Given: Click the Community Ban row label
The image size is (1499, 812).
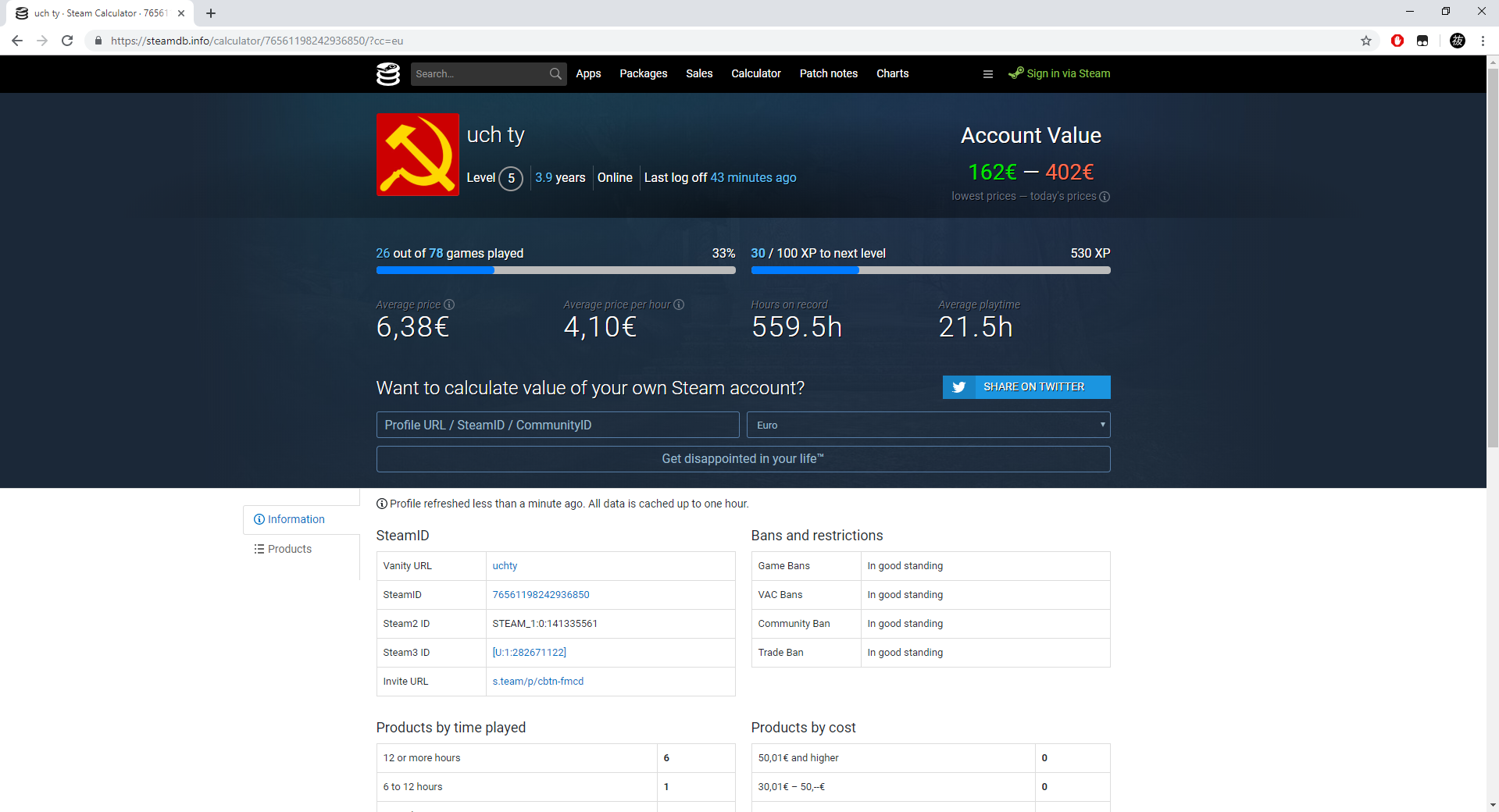Looking at the screenshot, I should (794, 624).
